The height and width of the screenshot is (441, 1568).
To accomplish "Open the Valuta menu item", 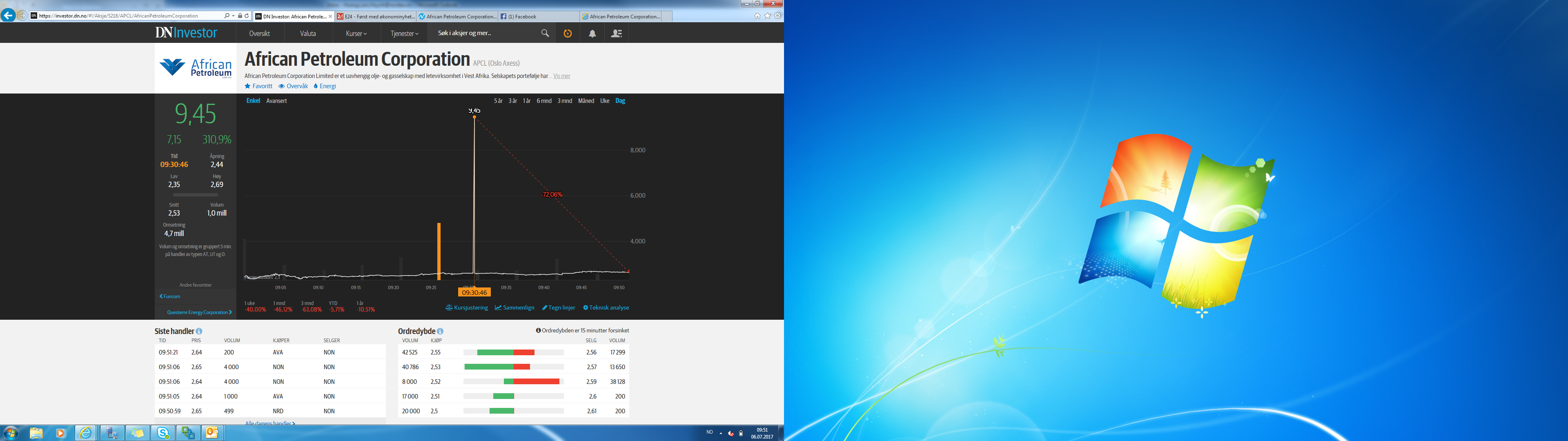I will (x=308, y=33).
